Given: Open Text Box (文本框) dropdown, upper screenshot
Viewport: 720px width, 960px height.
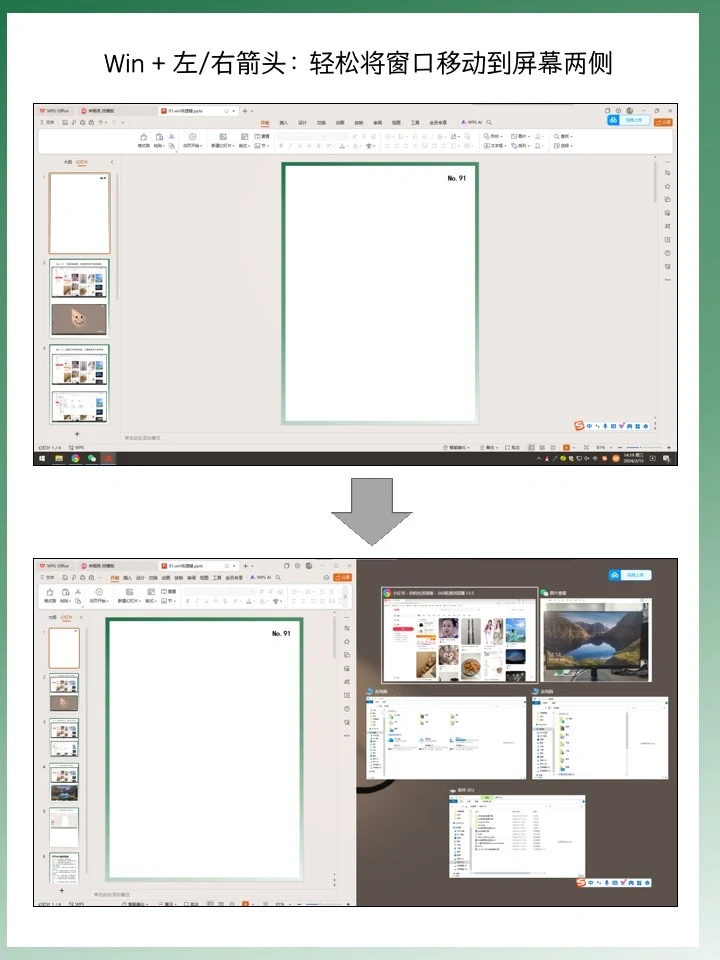Looking at the screenshot, I should [x=495, y=146].
